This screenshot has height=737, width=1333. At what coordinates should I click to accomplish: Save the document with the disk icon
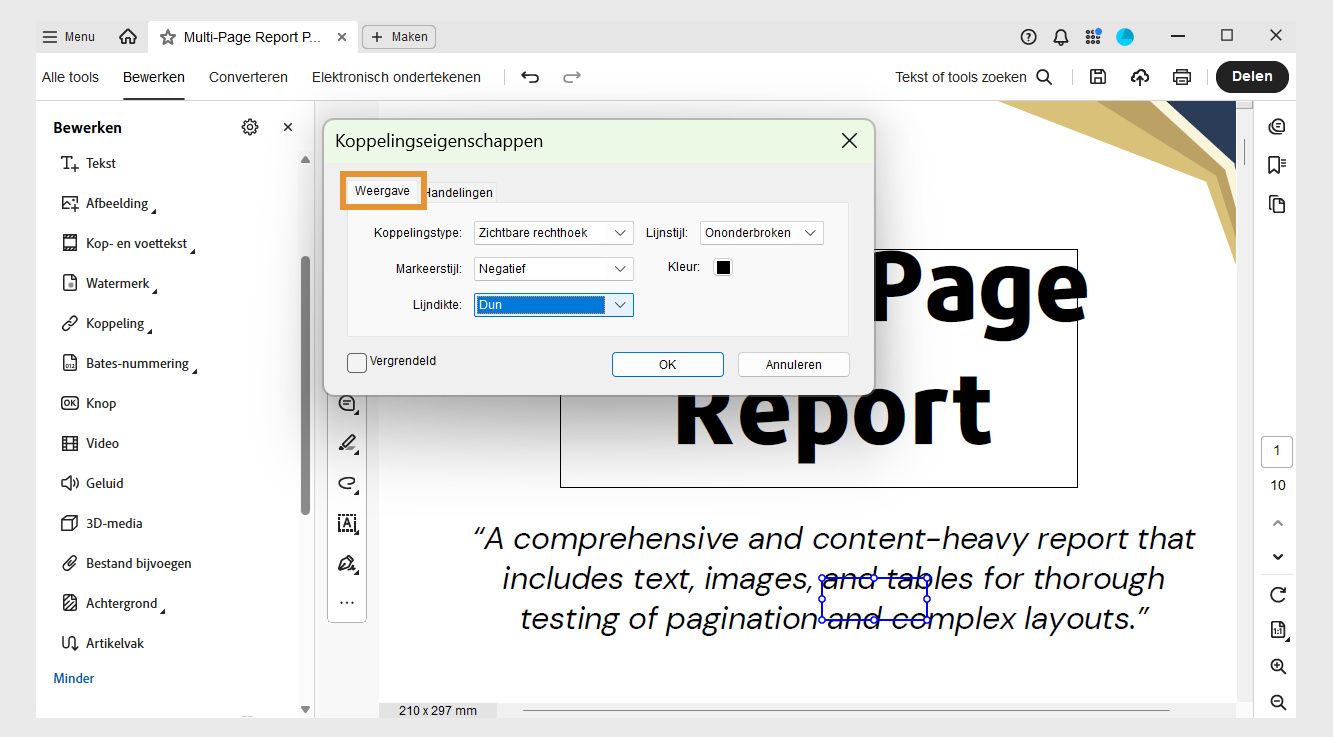point(1098,77)
